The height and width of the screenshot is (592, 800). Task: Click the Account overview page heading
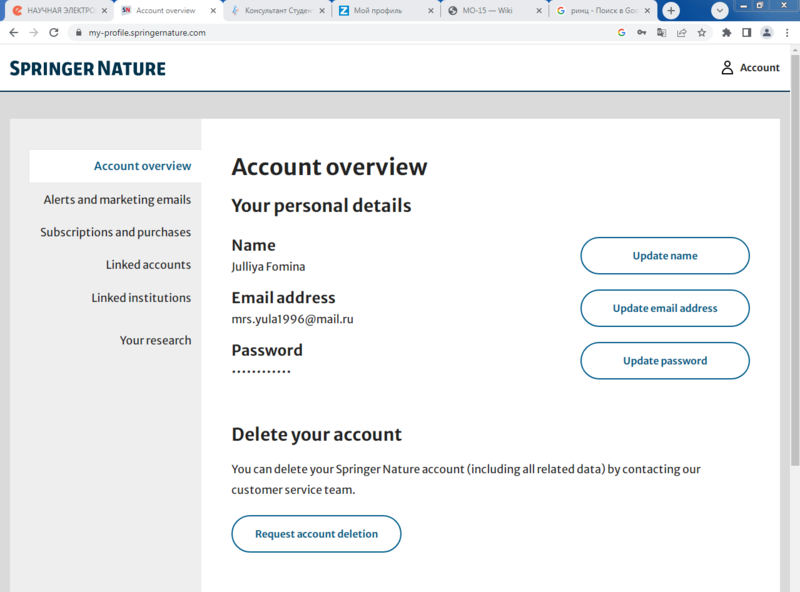coord(330,167)
